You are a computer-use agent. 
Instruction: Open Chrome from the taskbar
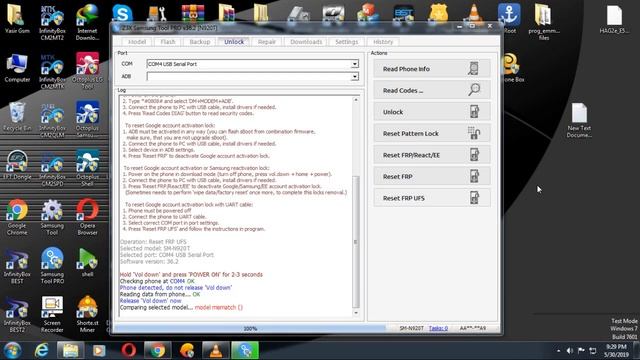pos(158,351)
